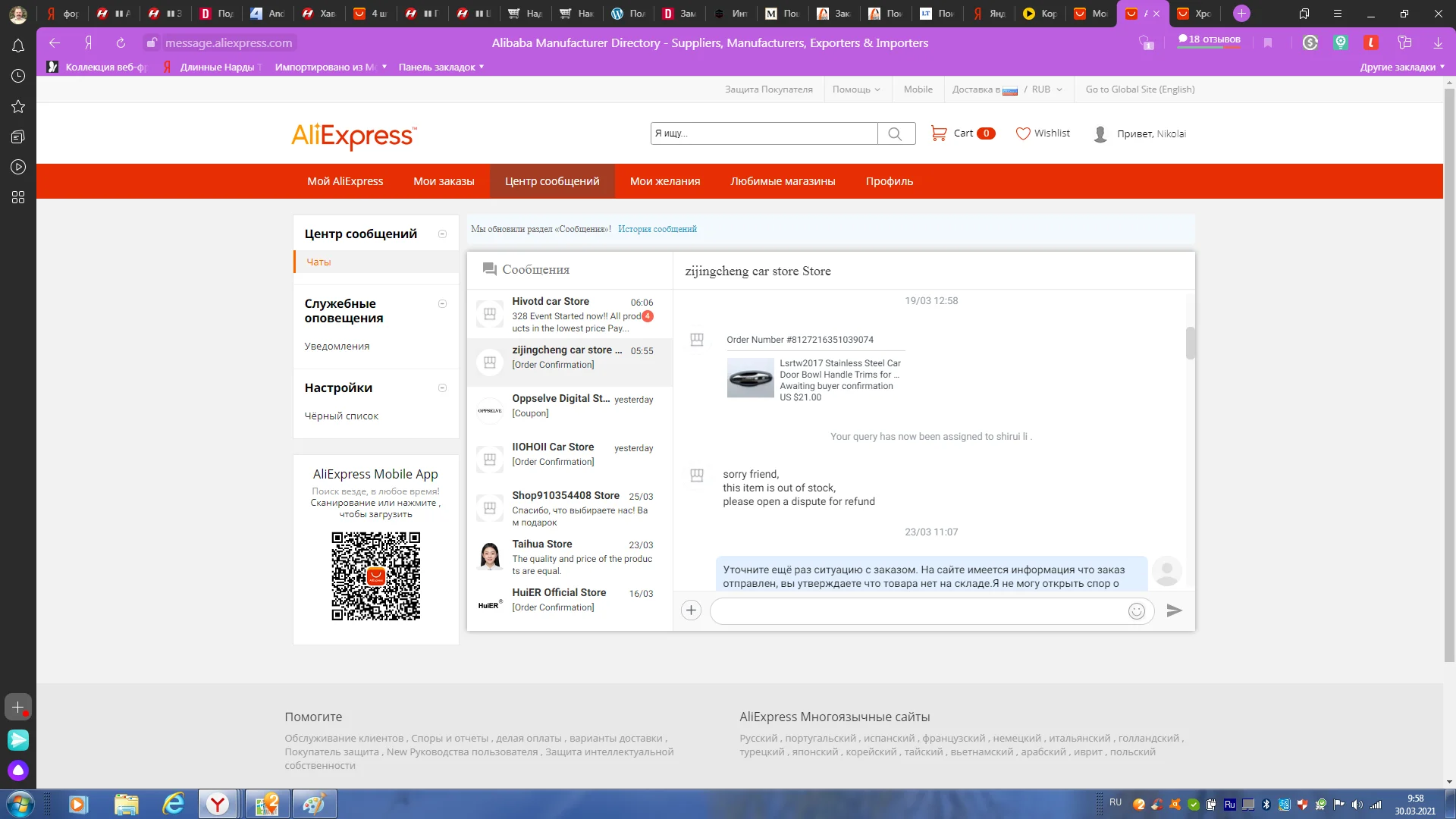Open the emoji picker in chat
Image resolution: width=1456 pixels, height=819 pixels.
(x=1136, y=611)
